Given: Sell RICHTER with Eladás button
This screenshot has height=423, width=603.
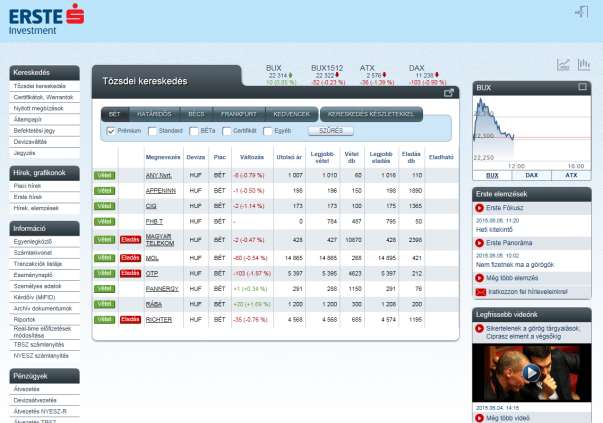Looking at the screenshot, I should pyautogui.click(x=130, y=320).
